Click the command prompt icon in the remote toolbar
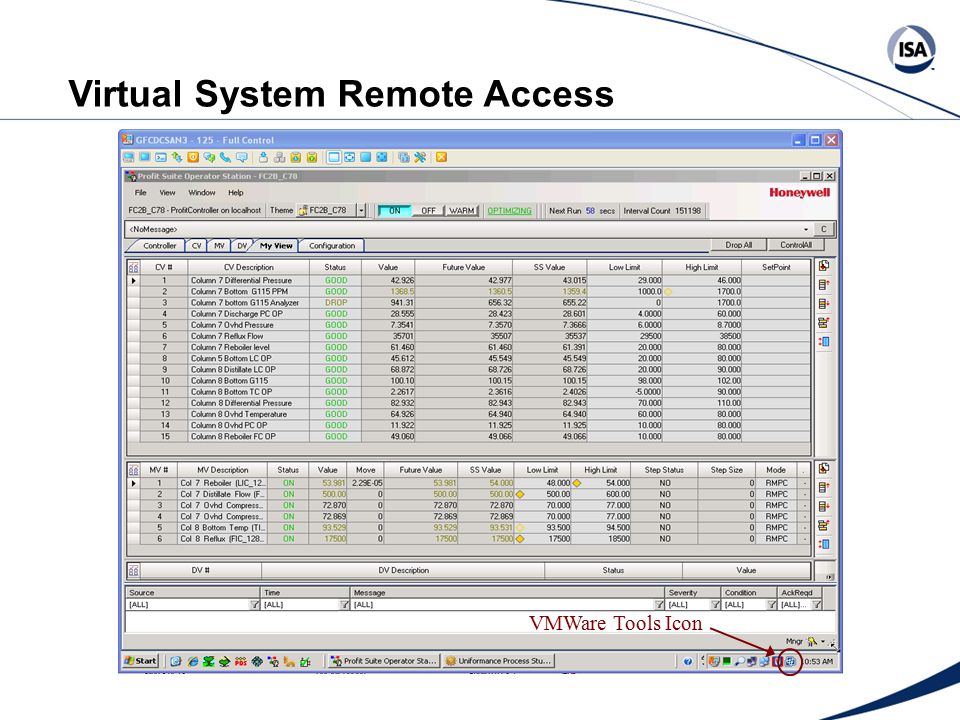The image size is (960, 720). [x=161, y=157]
